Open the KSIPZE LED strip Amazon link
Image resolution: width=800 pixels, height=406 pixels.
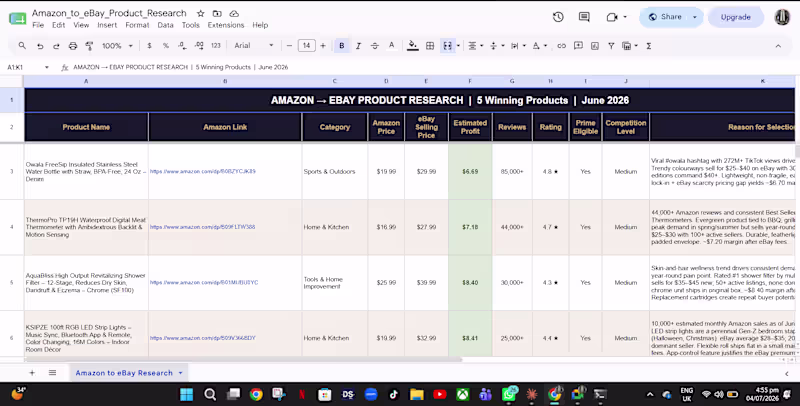[203, 338]
